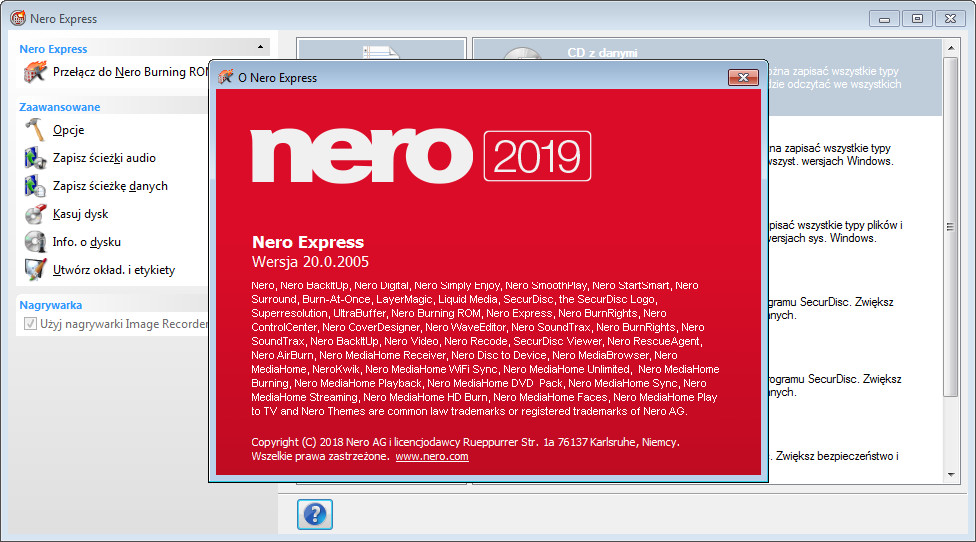The image size is (976, 542).
Task: Click the scrollbar down arrow in main window
Action: (x=950, y=475)
